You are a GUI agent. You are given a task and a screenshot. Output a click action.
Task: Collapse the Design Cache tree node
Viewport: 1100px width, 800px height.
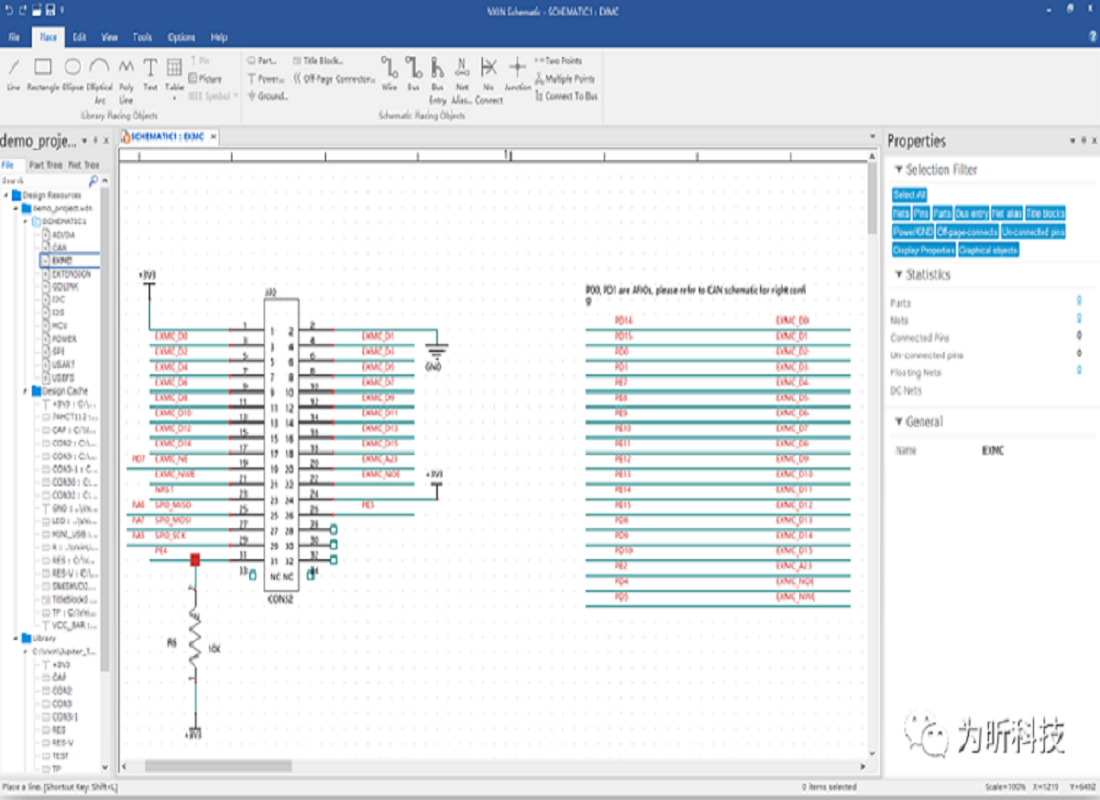click(27, 391)
